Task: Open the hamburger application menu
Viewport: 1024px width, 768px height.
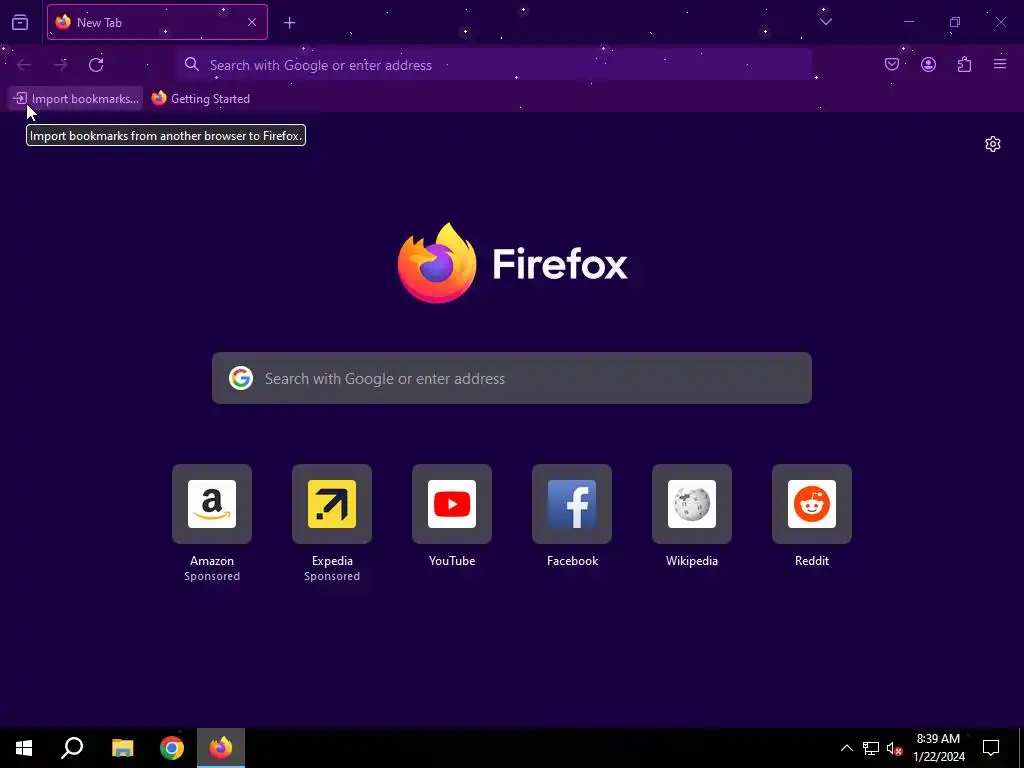Action: [1000, 64]
